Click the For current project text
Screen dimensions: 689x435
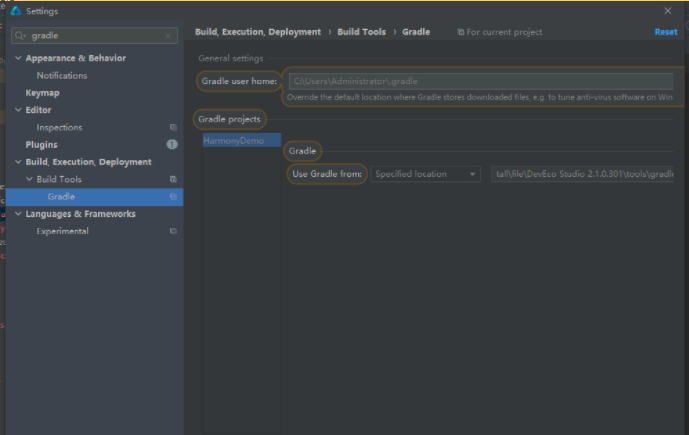tap(504, 32)
